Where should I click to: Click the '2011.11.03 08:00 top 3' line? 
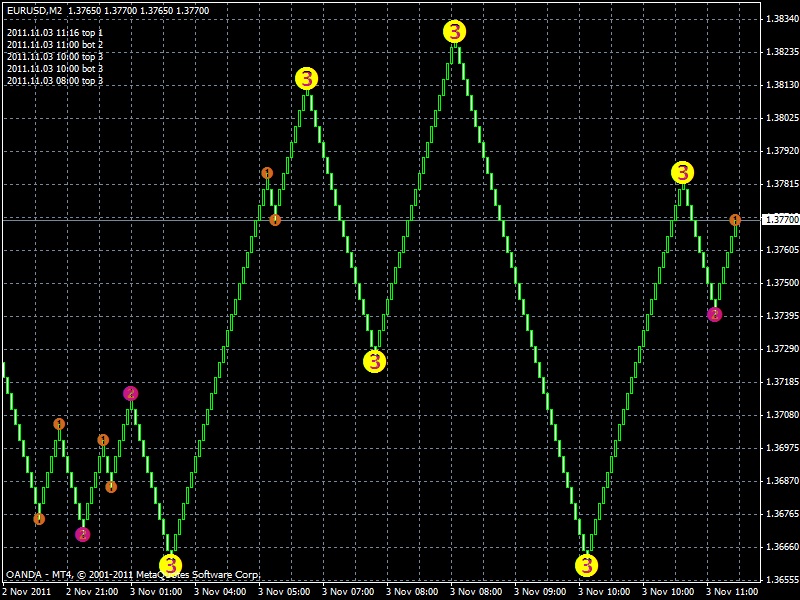[x=55, y=81]
